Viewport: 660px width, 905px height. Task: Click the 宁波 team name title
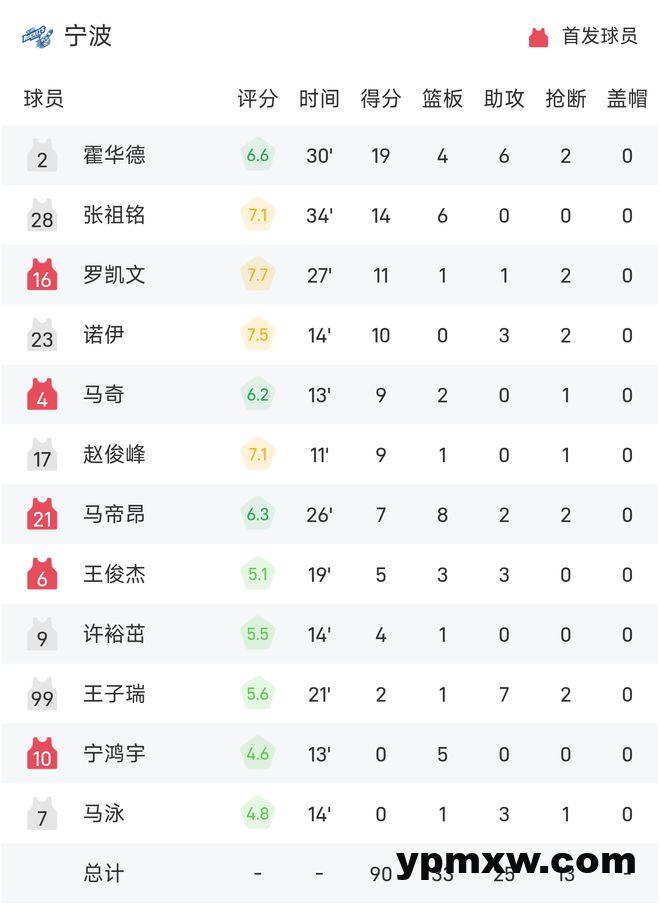[x=88, y=36]
